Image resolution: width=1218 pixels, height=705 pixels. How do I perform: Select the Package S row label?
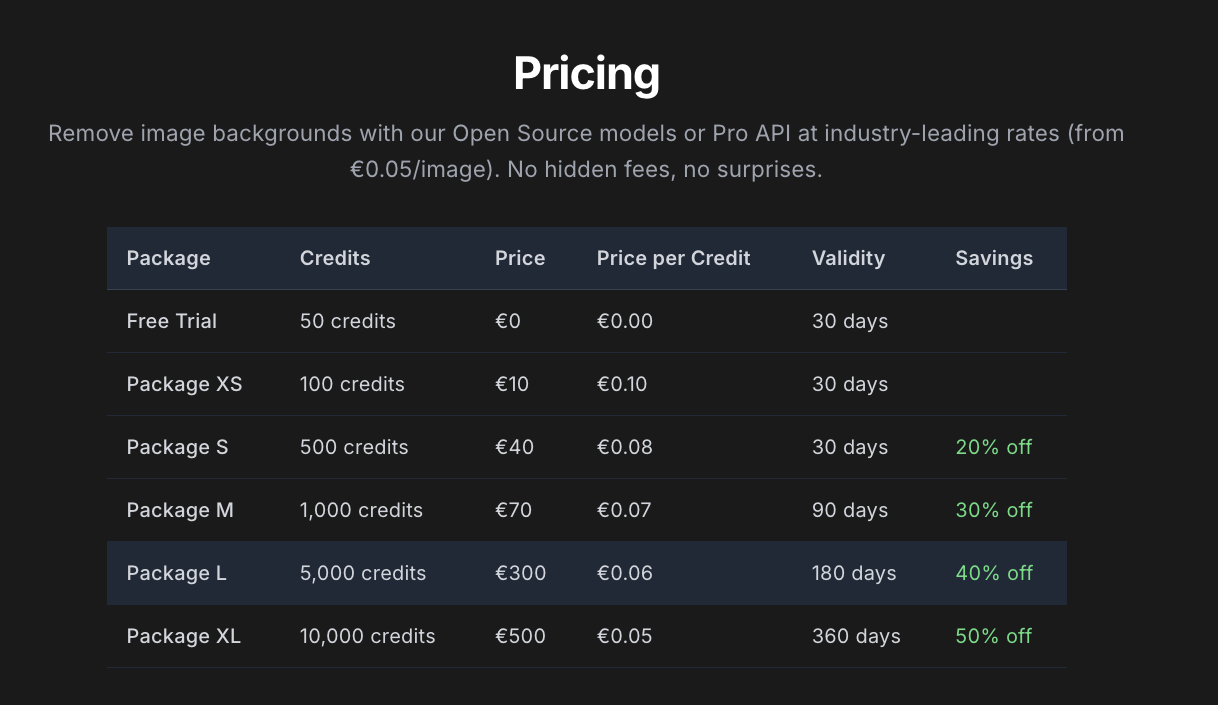click(177, 447)
